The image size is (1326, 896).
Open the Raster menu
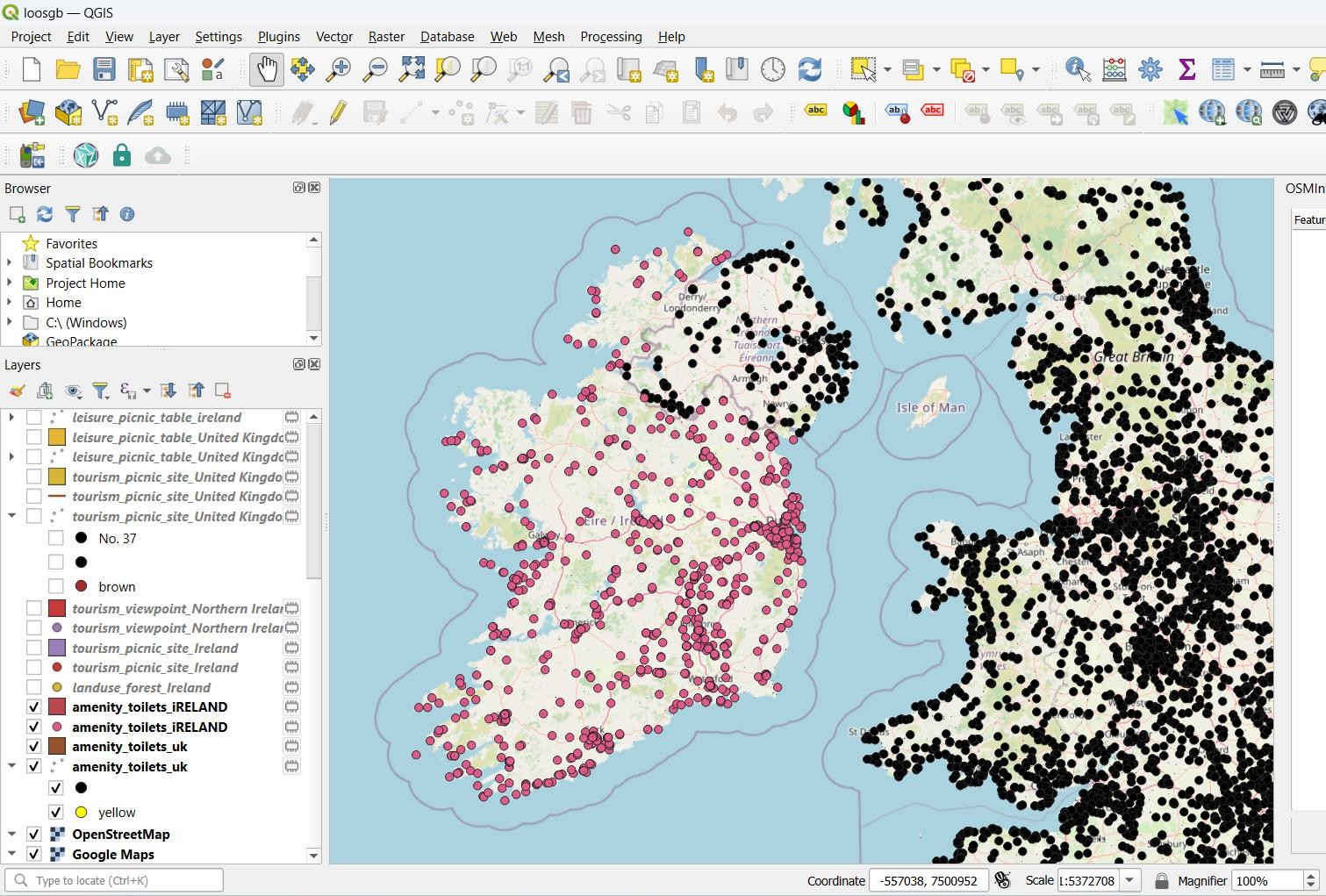click(x=386, y=36)
